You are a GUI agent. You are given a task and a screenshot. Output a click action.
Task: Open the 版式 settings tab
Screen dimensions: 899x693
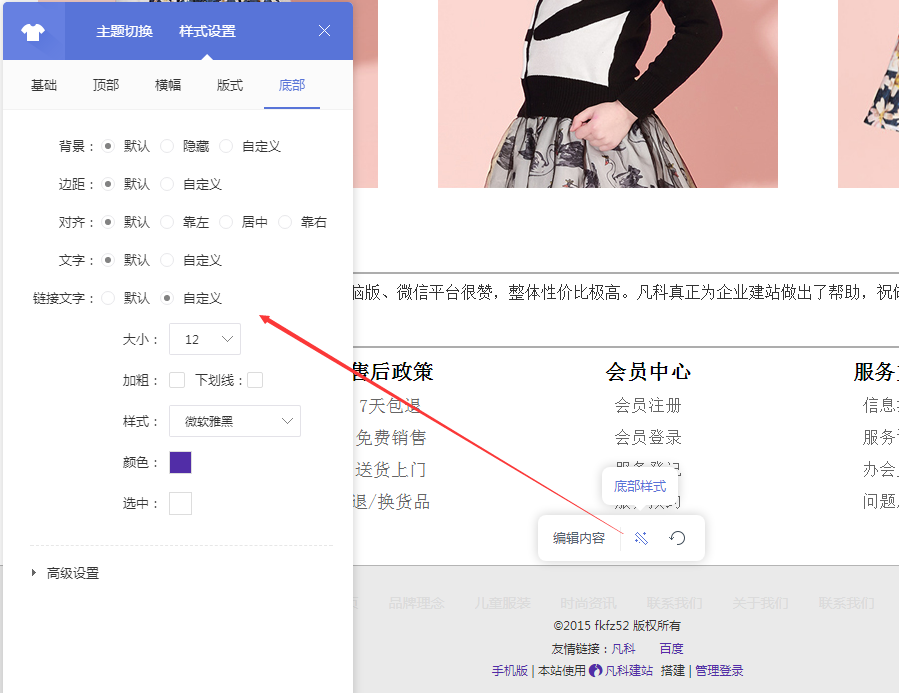(229, 85)
